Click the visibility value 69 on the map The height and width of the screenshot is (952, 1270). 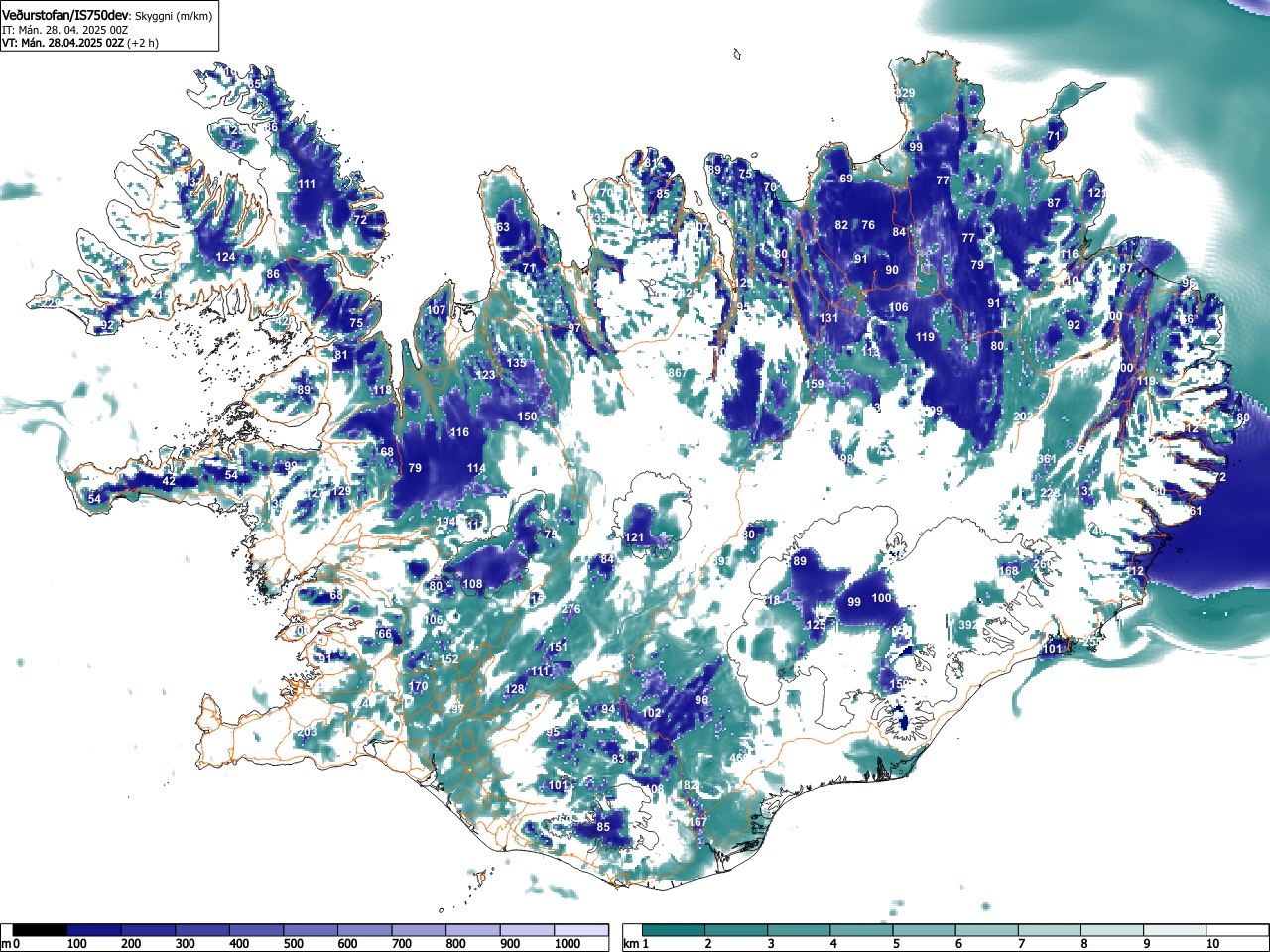coord(846,178)
